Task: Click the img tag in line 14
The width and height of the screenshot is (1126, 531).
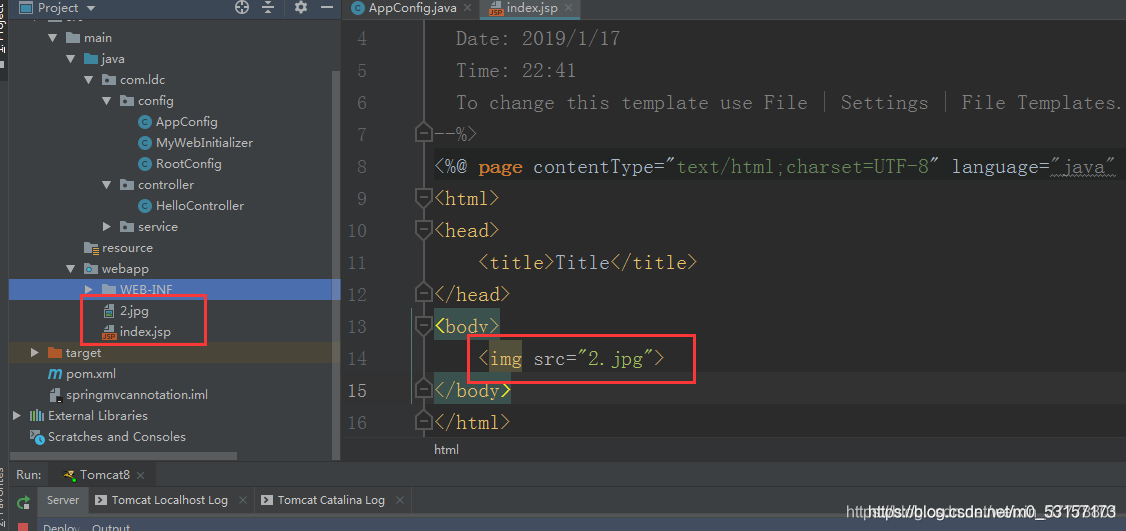Action: click(506, 358)
